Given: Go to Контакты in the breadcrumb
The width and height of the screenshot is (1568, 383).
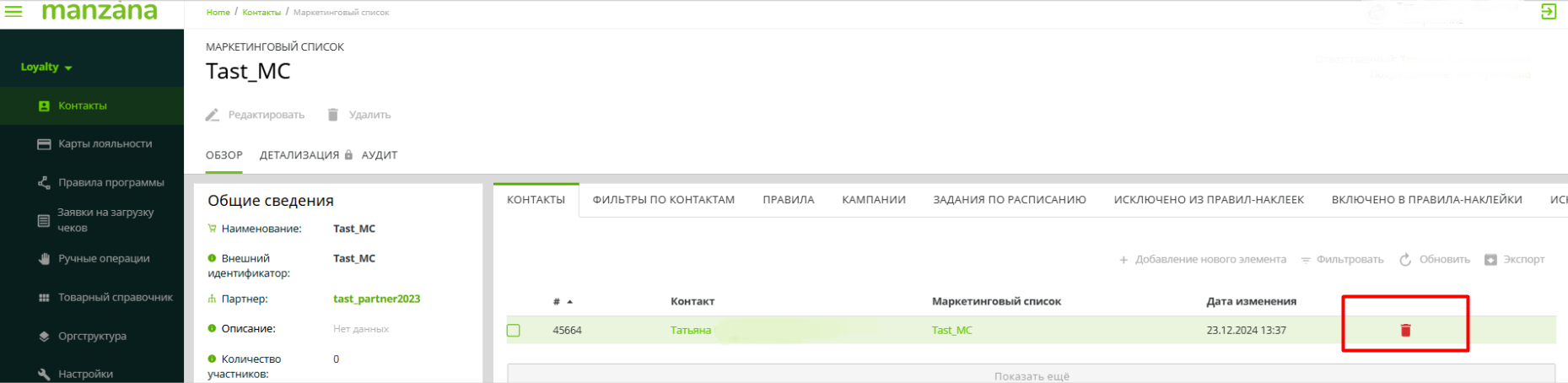Looking at the screenshot, I should [261, 12].
